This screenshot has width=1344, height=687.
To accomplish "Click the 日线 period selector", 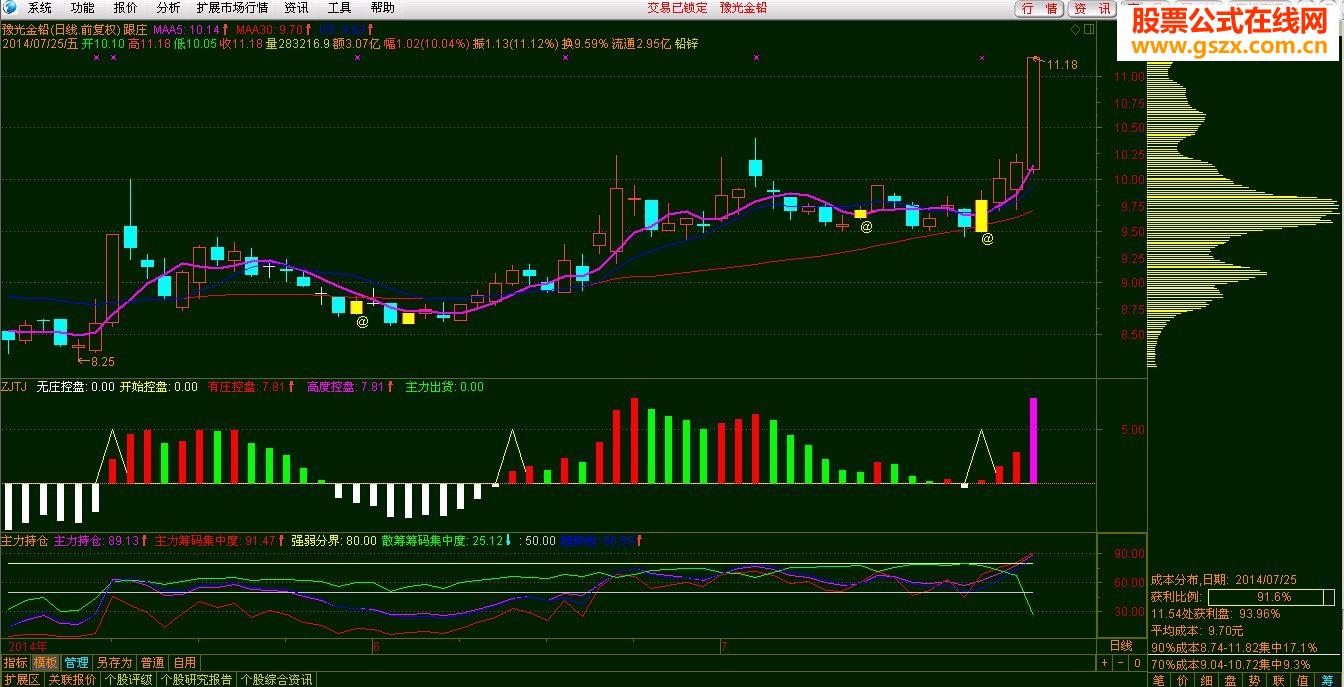I will tap(1121, 646).
